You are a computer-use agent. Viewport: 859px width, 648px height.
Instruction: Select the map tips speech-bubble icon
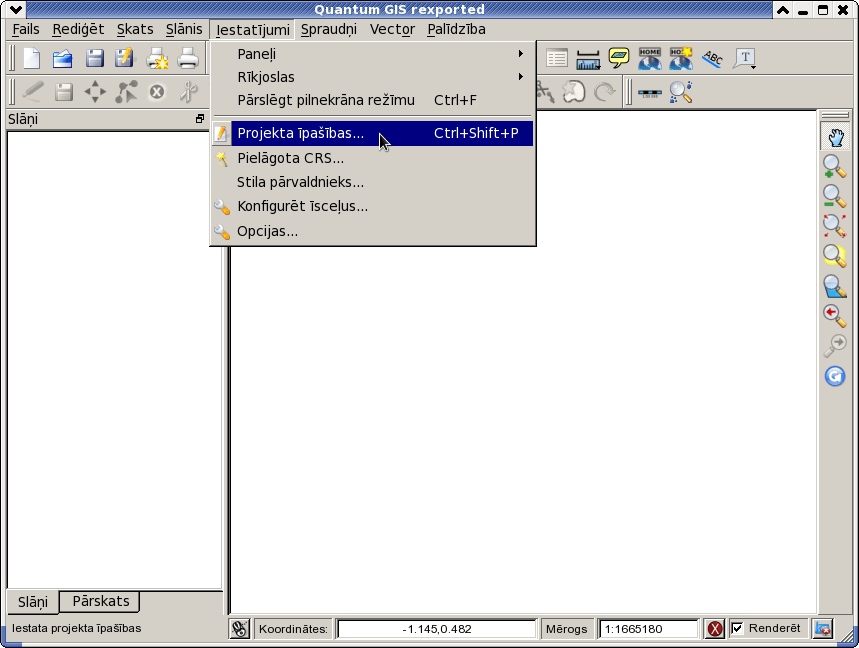pyautogui.click(x=619, y=58)
